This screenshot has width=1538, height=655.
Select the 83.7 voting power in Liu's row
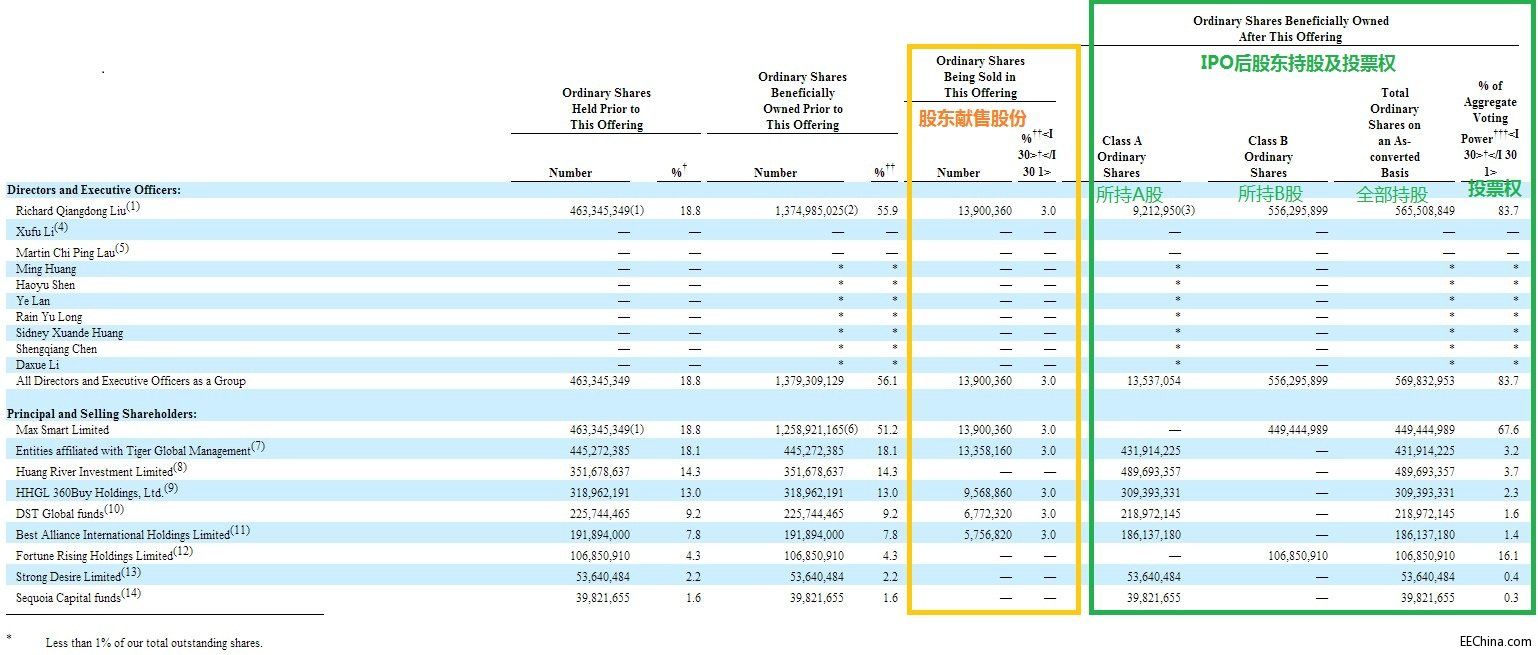pyautogui.click(x=1509, y=211)
